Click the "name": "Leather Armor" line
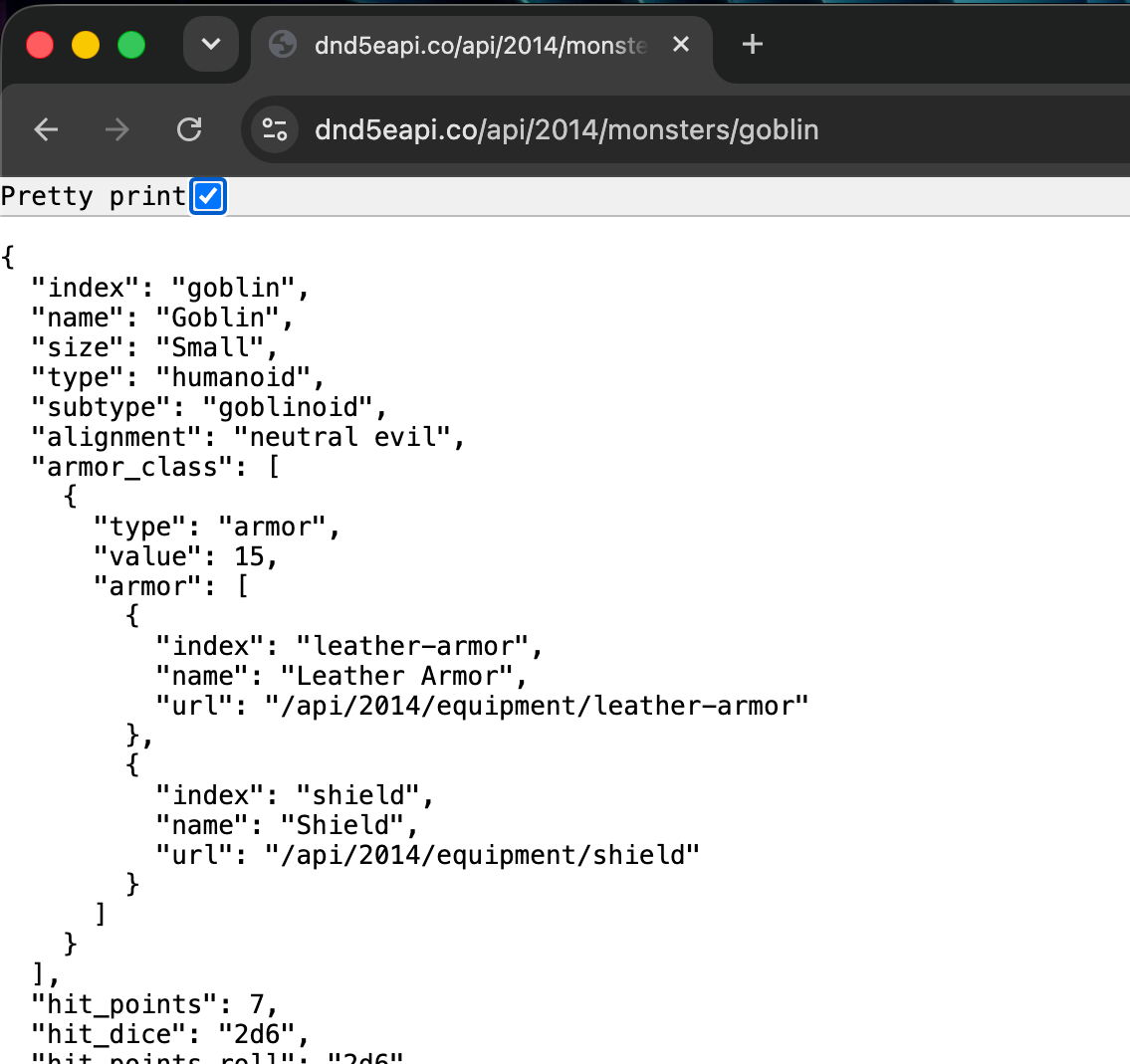This screenshot has width=1130, height=1064. tap(341, 677)
